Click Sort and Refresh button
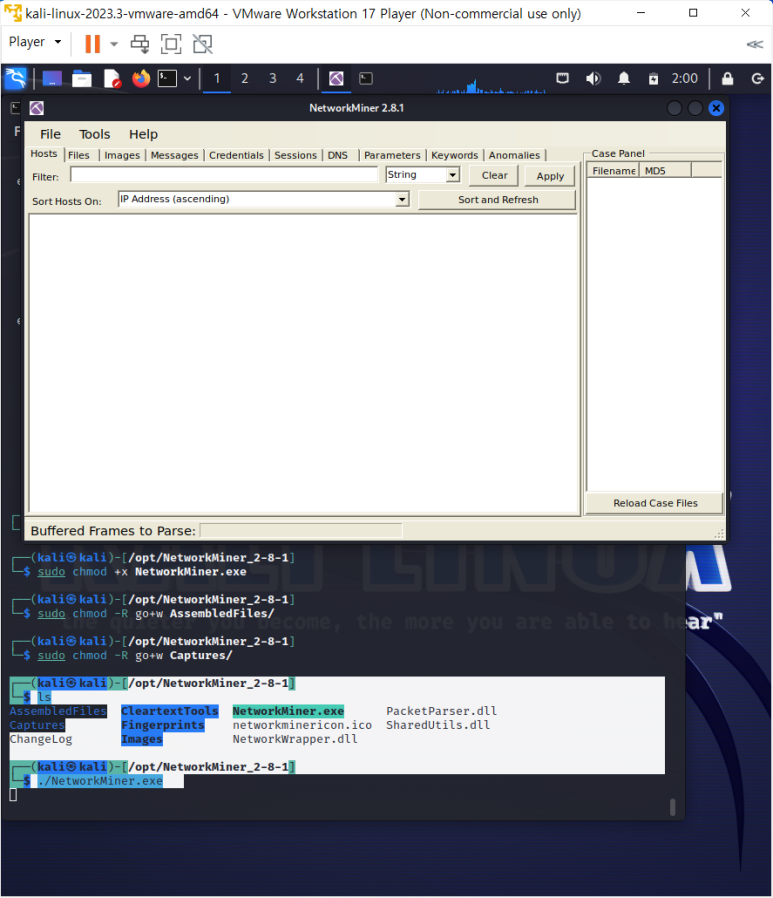This screenshot has height=898, width=773. [x=498, y=200]
